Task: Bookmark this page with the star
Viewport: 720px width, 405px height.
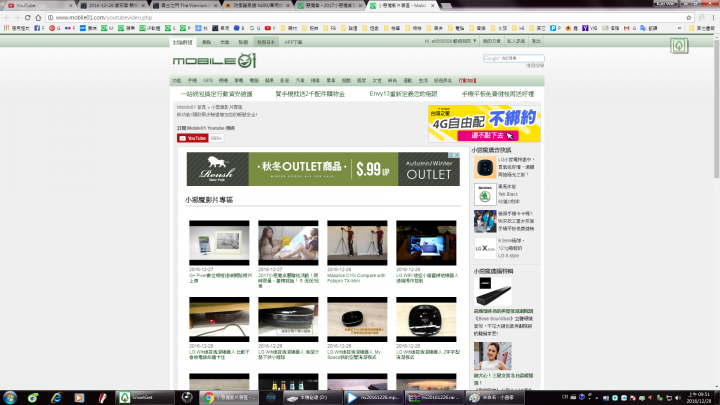Action: (x=689, y=17)
